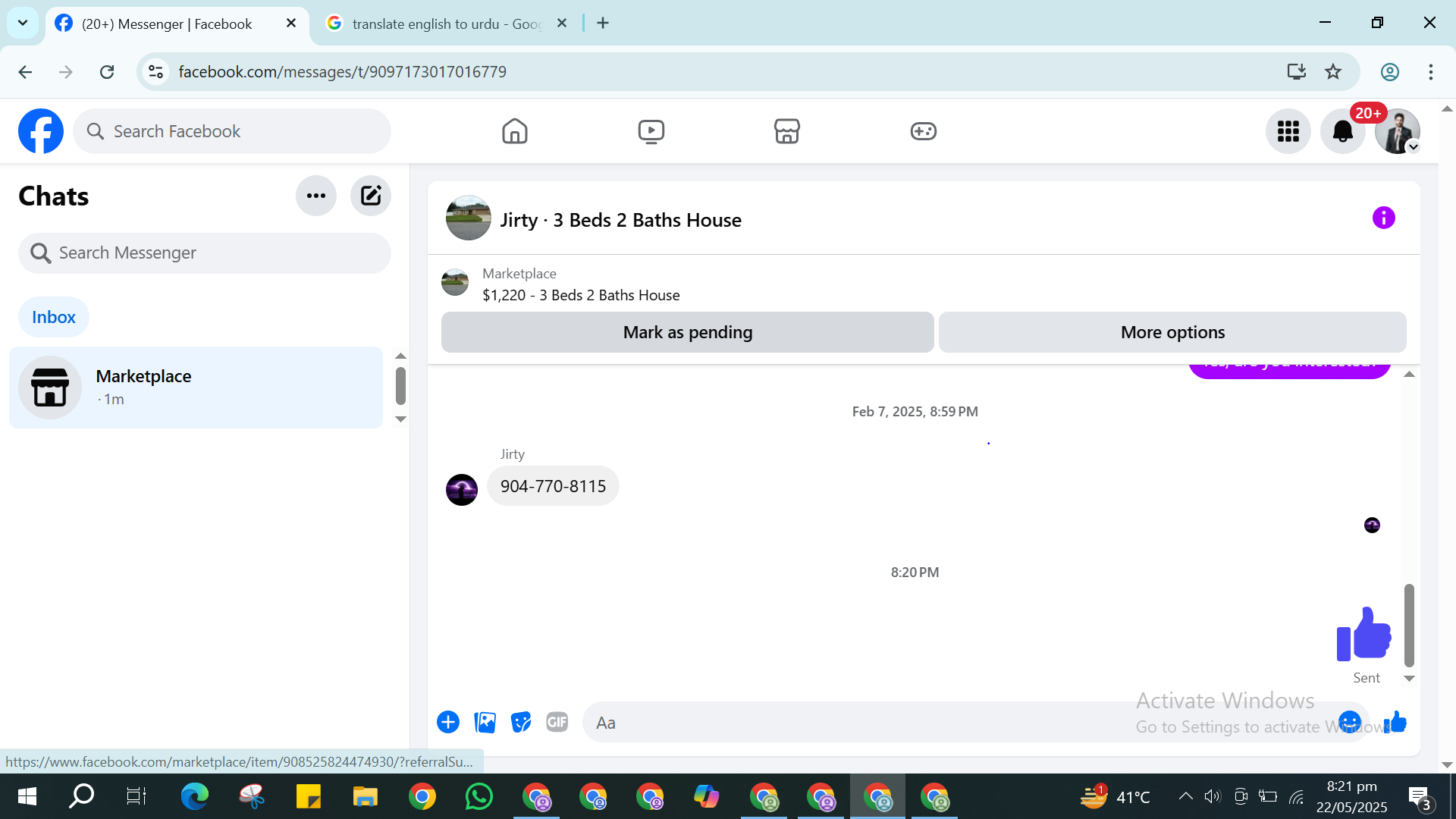The height and width of the screenshot is (819, 1456).
Task: Choose a GIF with the GIF icon
Action: 557,723
